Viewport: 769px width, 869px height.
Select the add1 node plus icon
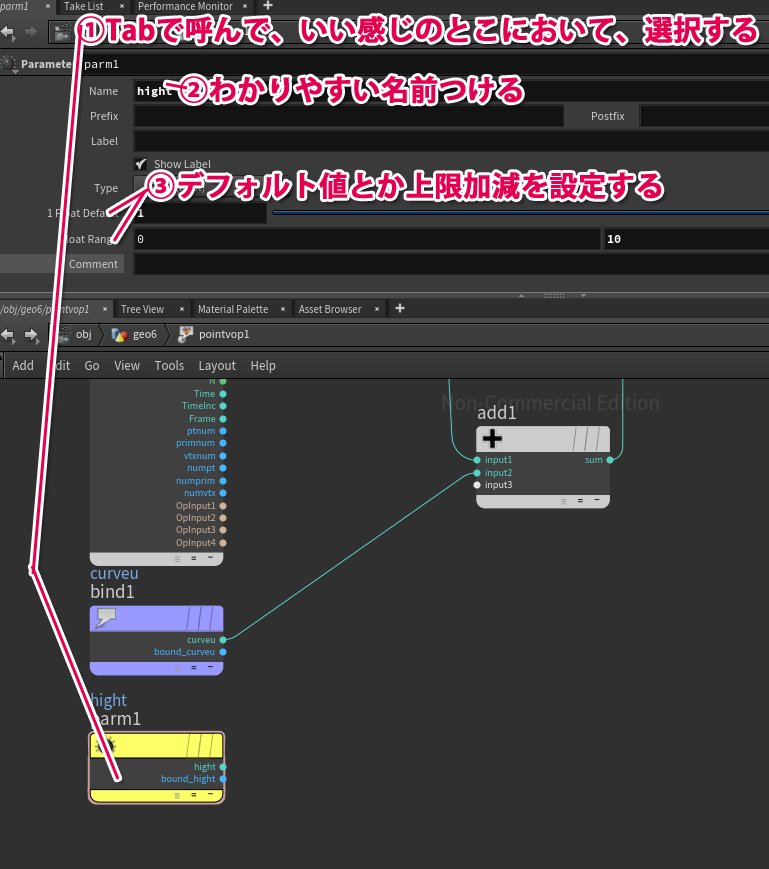[x=492, y=439]
